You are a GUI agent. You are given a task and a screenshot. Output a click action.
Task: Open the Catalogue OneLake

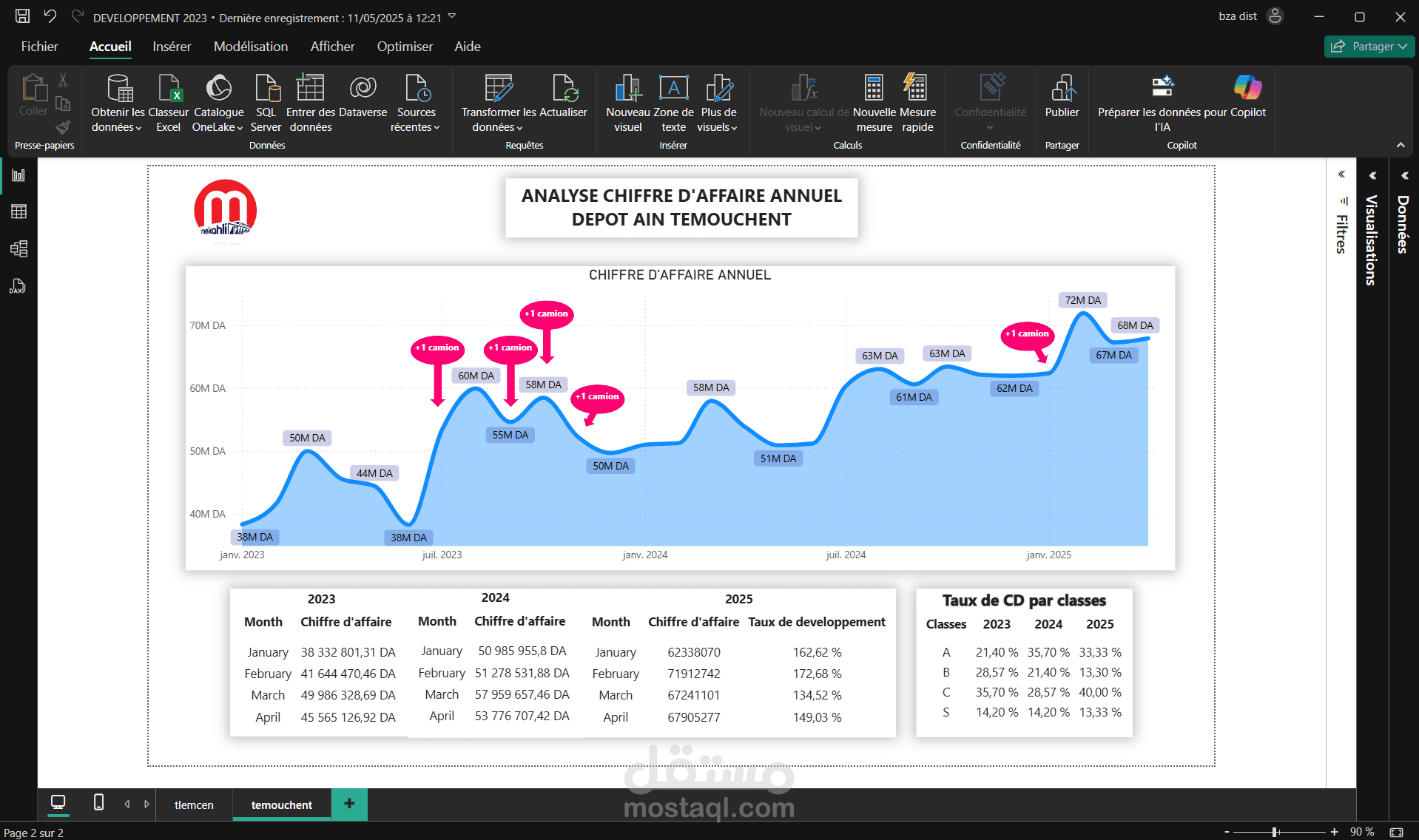click(x=218, y=104)
